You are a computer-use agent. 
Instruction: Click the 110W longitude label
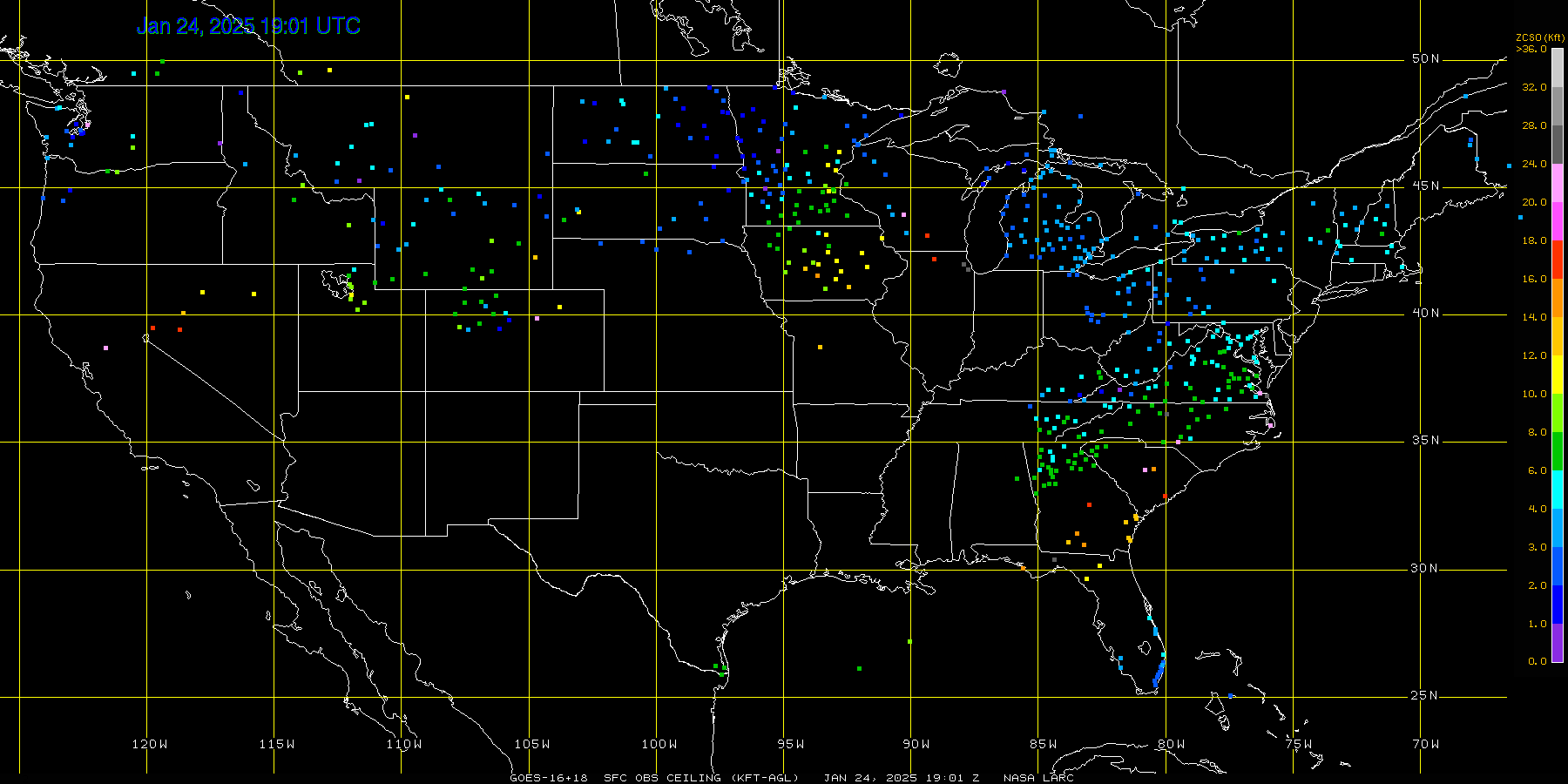[404, 744]
